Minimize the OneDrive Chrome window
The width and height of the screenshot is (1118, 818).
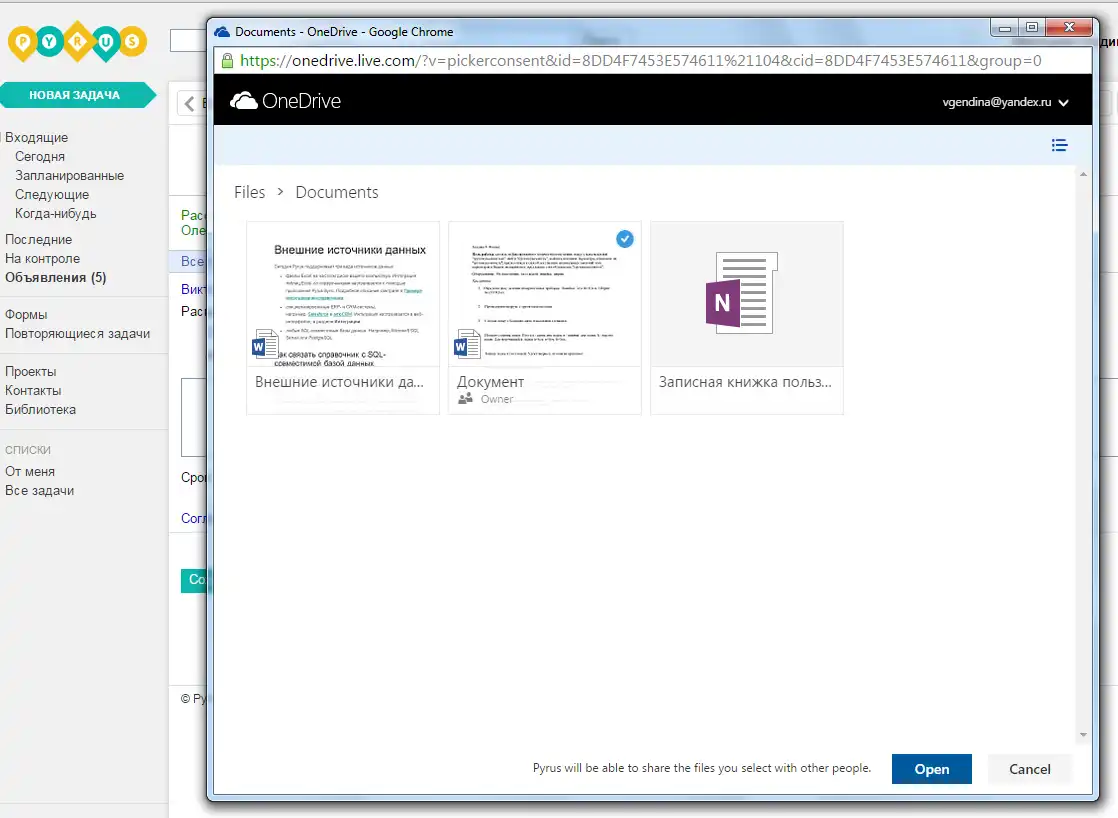[1005, 28]
